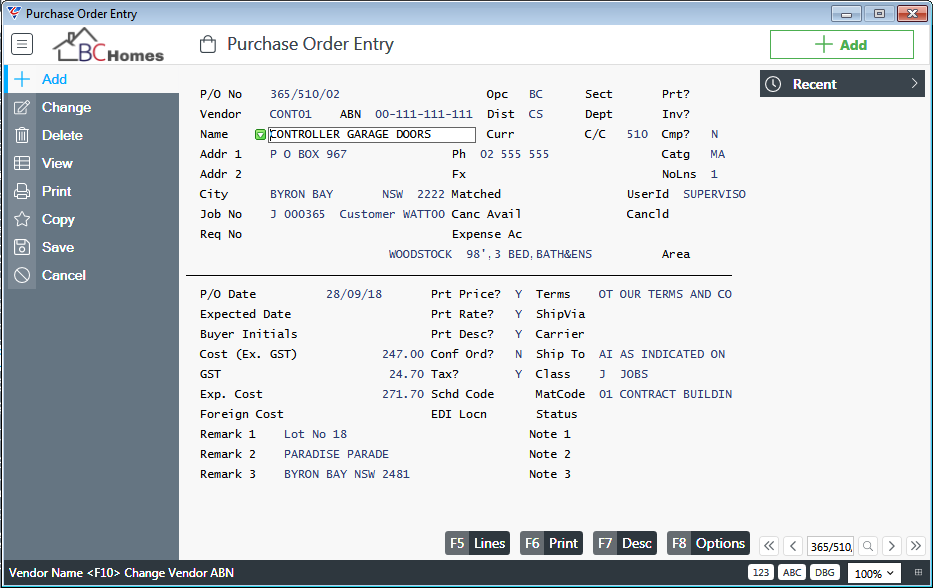Screen dimensions: 933x588
Task: Toggle the 123 numeric indicator
Action: coord(760,573)
